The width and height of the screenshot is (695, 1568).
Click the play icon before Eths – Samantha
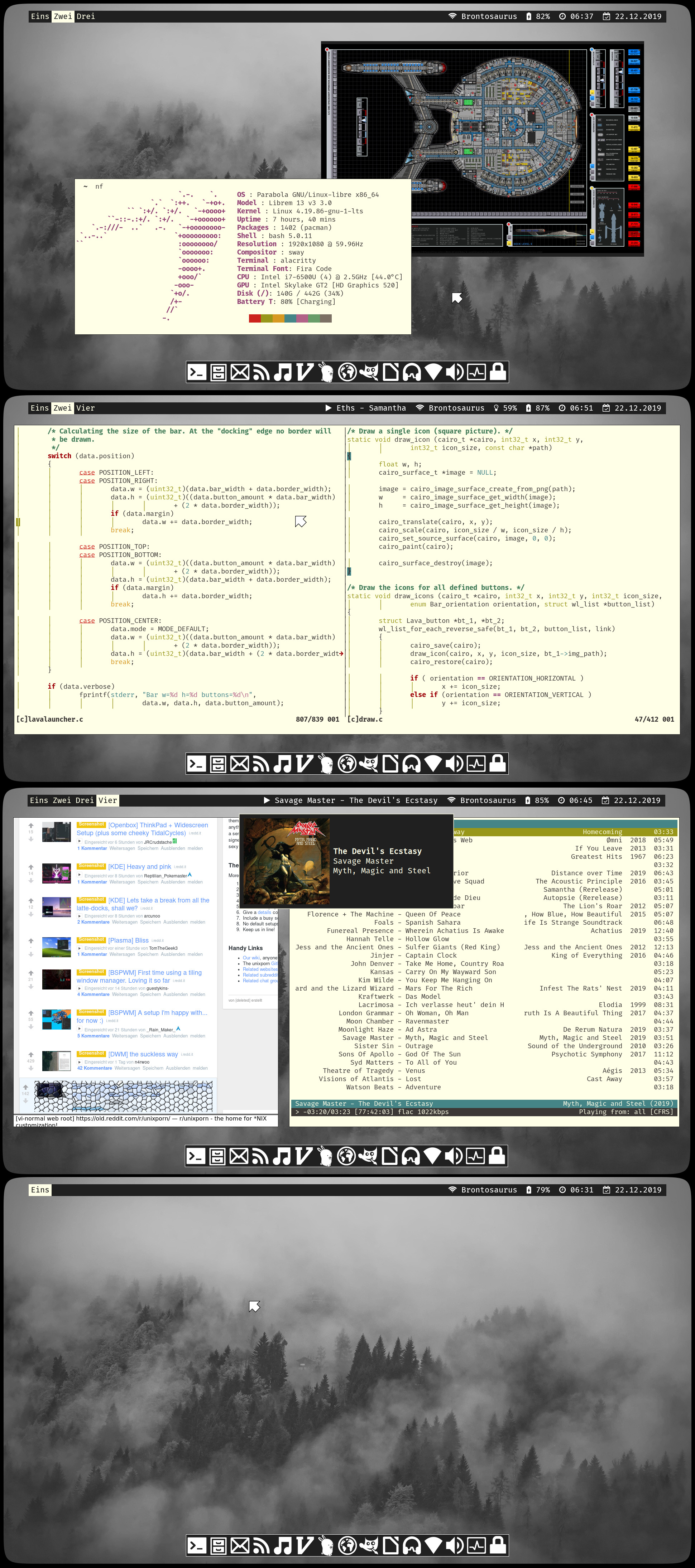pyautogui.click(x=329, y=408)
